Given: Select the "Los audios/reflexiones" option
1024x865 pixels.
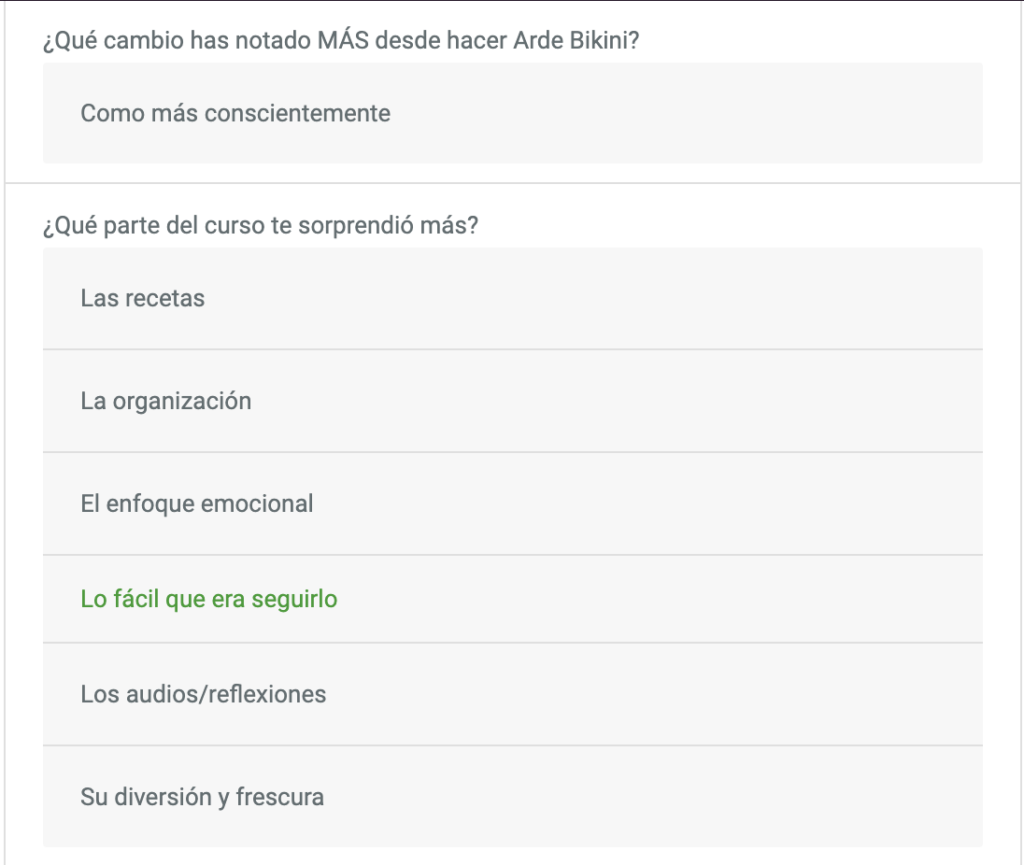Looking at the screenshot, I should pyautogui.click(x=513, y=695).
